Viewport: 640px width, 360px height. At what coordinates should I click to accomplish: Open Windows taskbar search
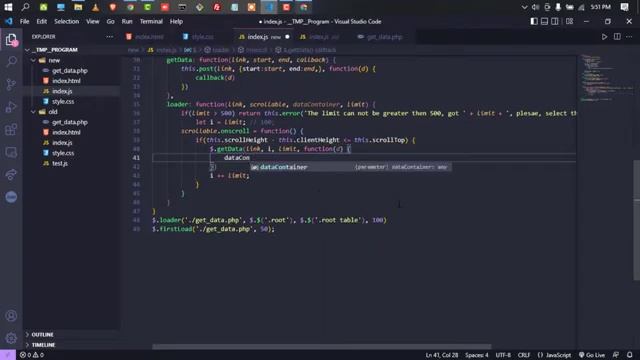(x=25, y=7)
